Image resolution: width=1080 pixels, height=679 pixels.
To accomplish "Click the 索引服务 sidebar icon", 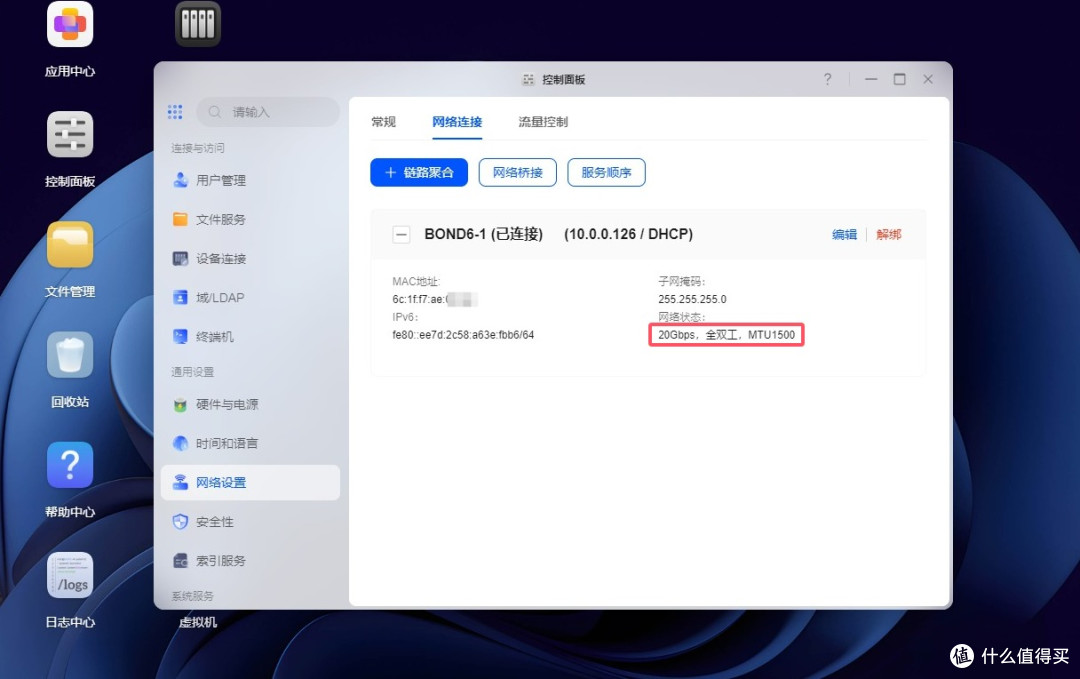I will [180, 561].
